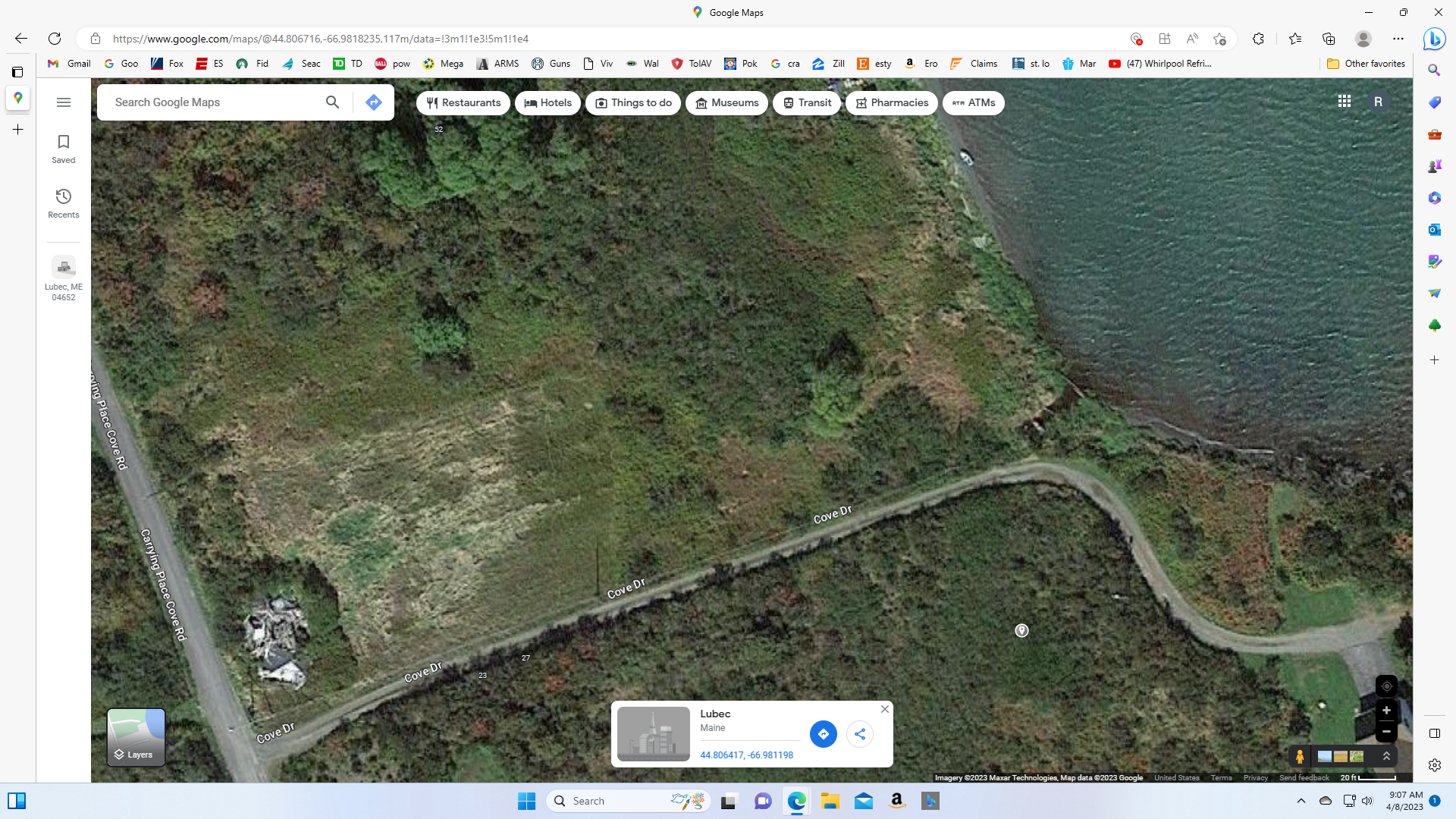Viewport: 1456px width, 819px height.
Task: Expand the imagery strip with chevrons
Action: click(x=1386, y=756)
